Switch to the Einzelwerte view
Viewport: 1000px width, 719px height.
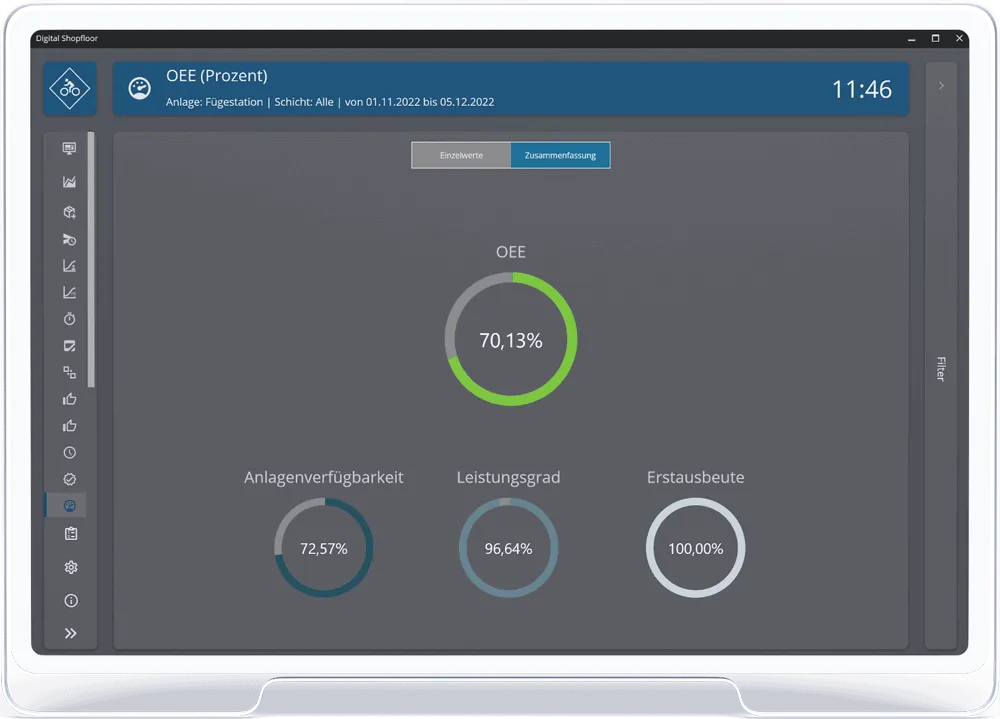461,155
